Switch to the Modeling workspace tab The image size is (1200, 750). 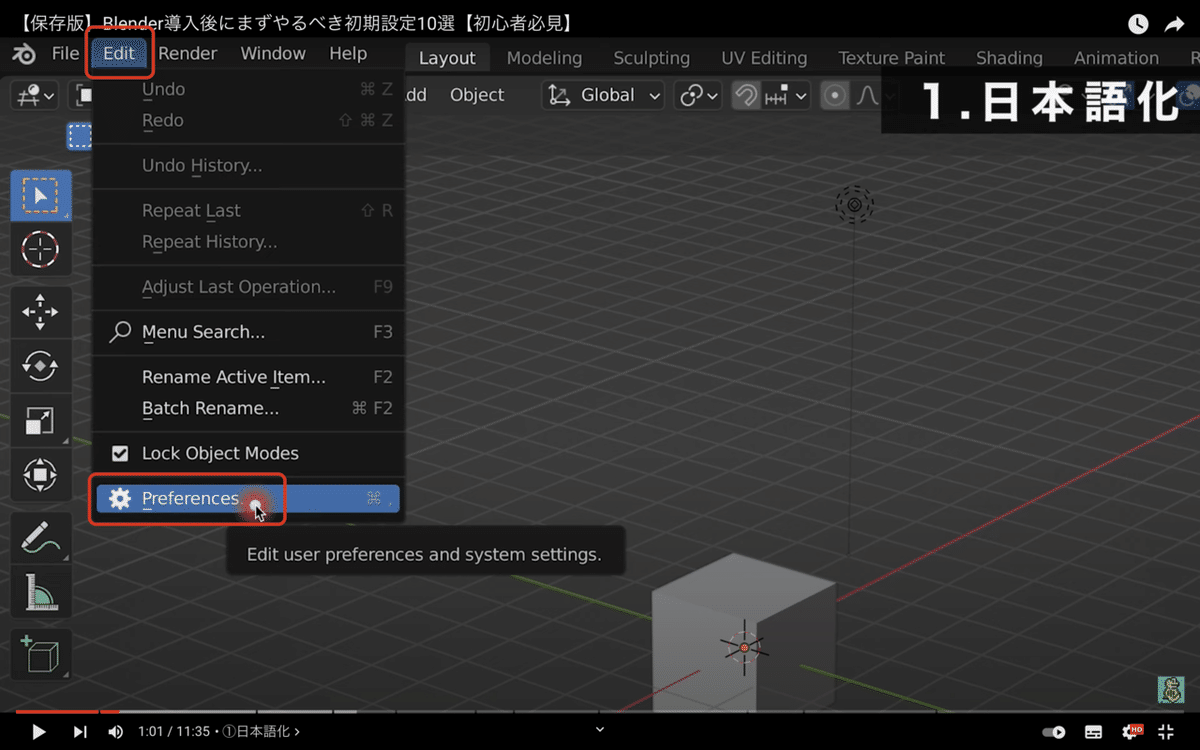click(x=544, y=58)
